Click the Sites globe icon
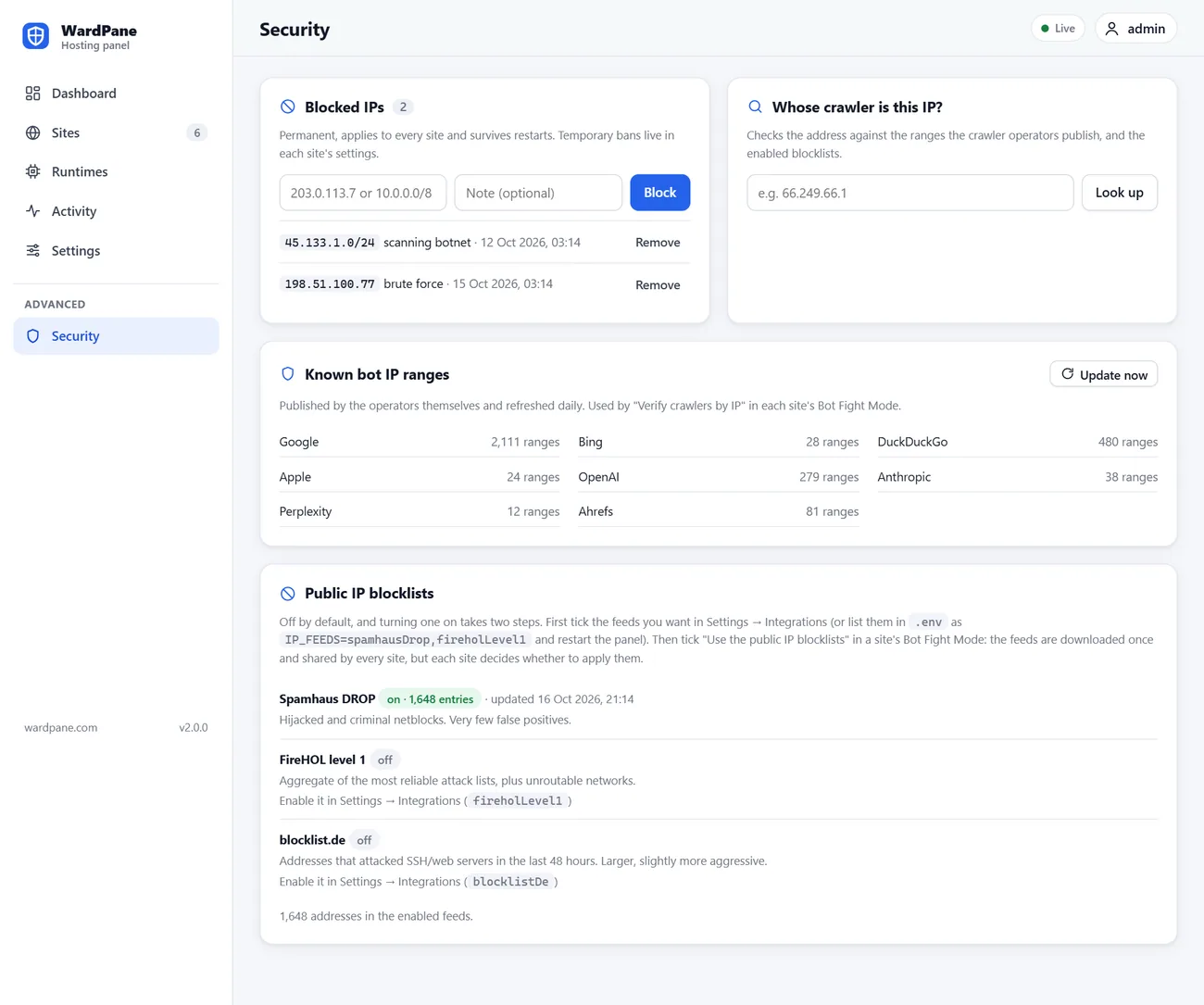 33,132
